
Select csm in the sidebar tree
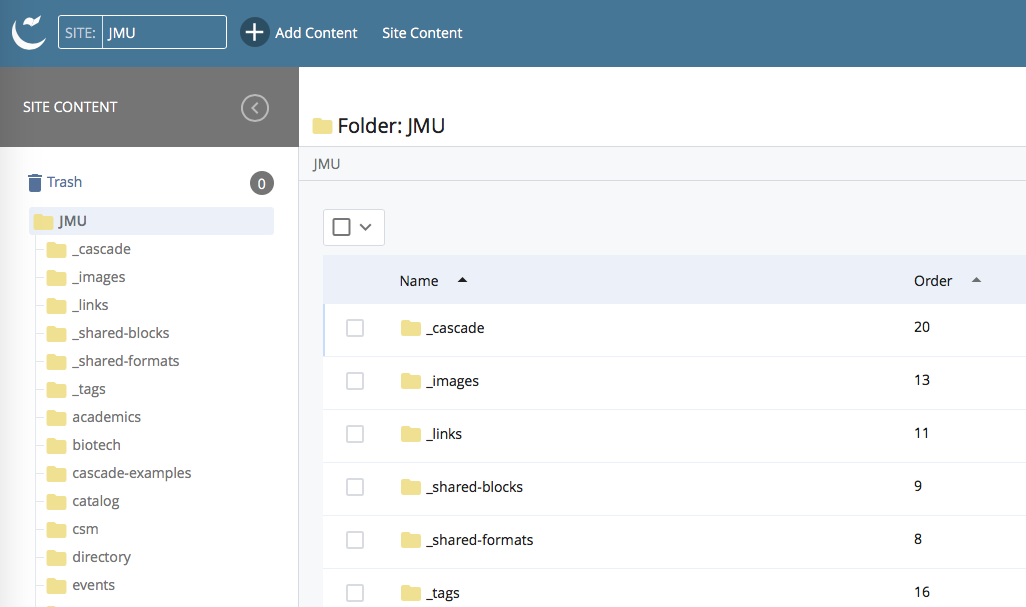pos(85,529)
